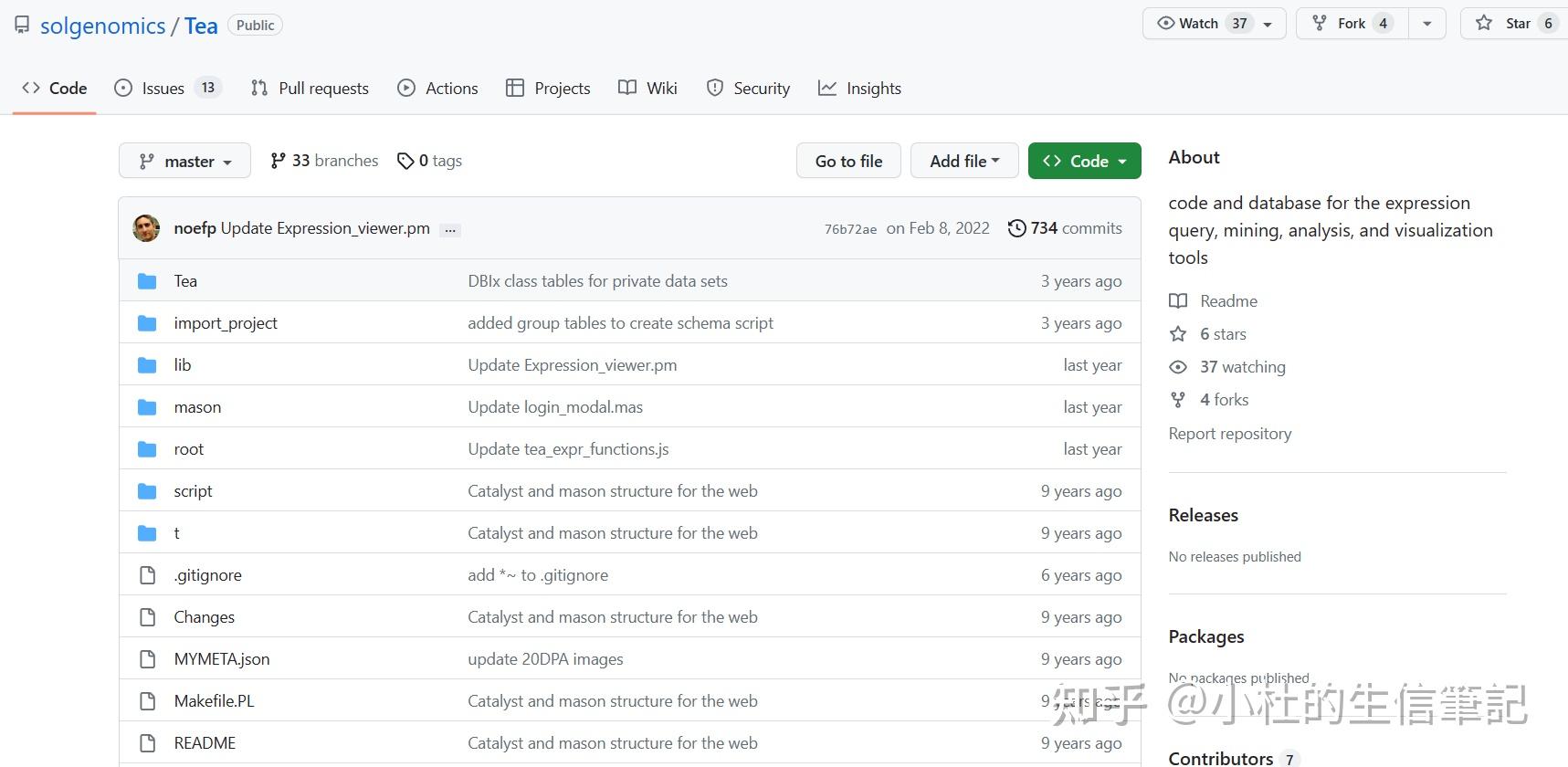Expand the commit message ellipsis
This screenshot has width=1568, height=767.
click(450, 230)
